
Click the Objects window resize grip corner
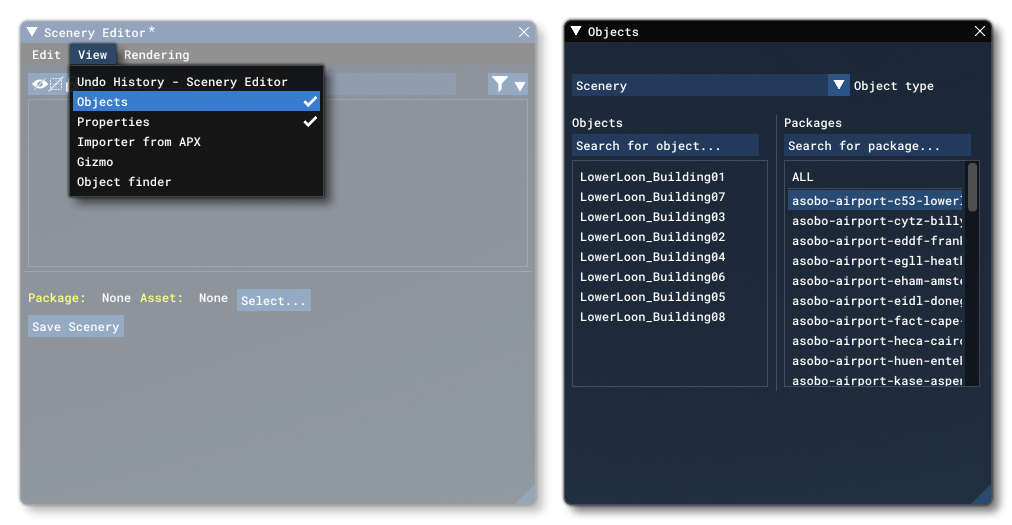click(983, 496)
